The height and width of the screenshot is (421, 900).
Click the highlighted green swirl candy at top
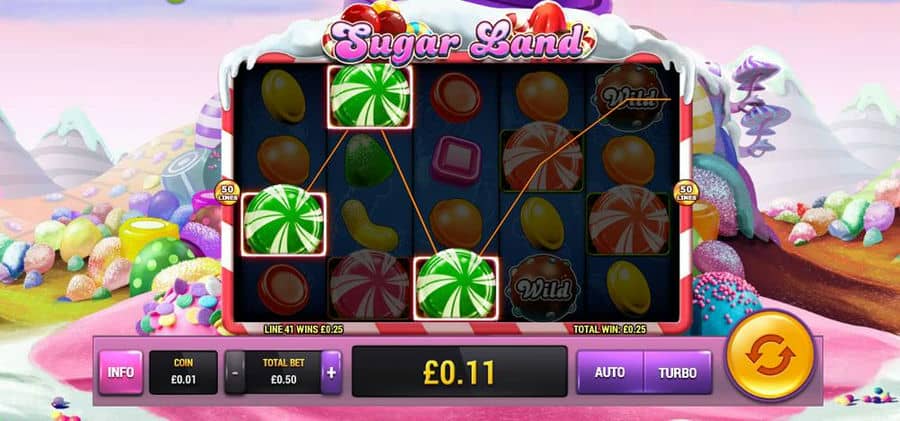click(x=370, y=96)
